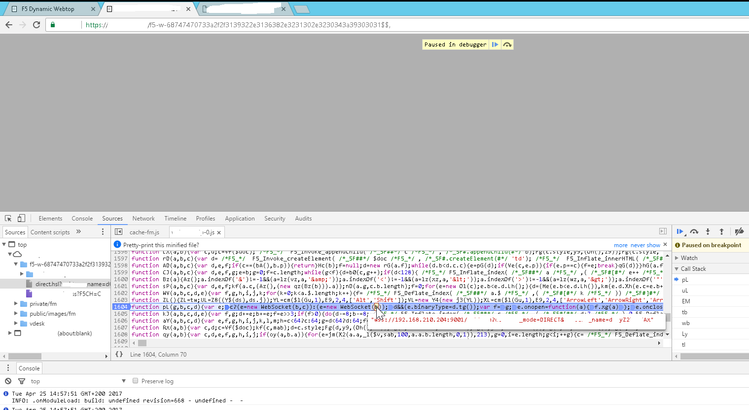Click the Step out of function icon

click(x=721, y=231)
